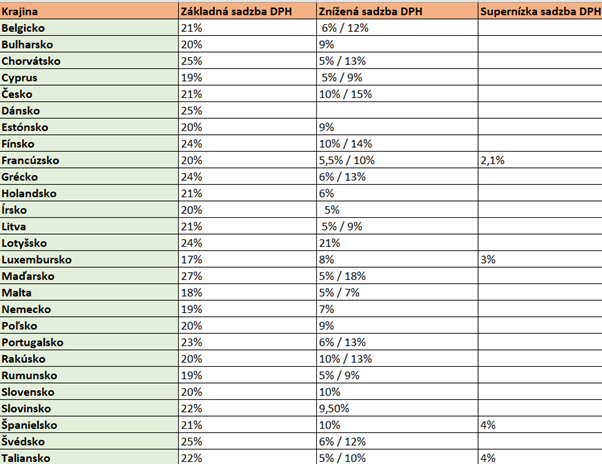
Task: Click the Lotyšsko 21% reduced rate cell
Action: [x=397, y=243]
